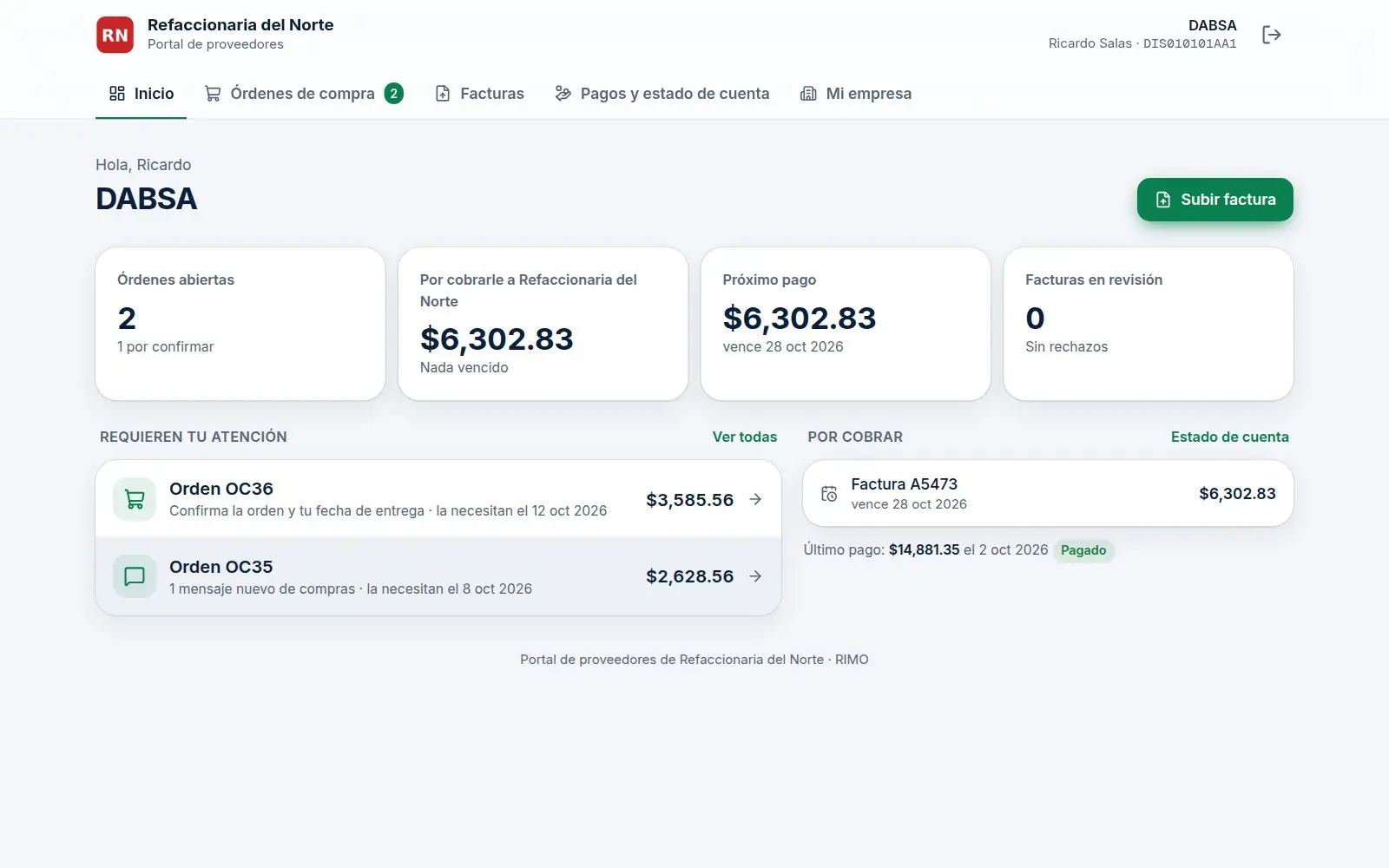Click the shopping cart icon in navigation
The image size is (1389, 868).
(x=212, y=94)
